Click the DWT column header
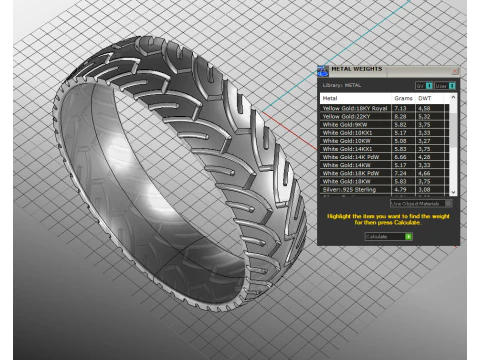This screenshot has width=480, height=360. [429, 98]
